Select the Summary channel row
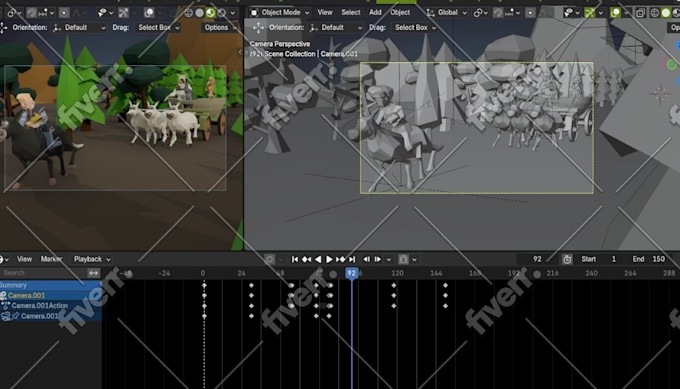 click(x=51, y=285)
